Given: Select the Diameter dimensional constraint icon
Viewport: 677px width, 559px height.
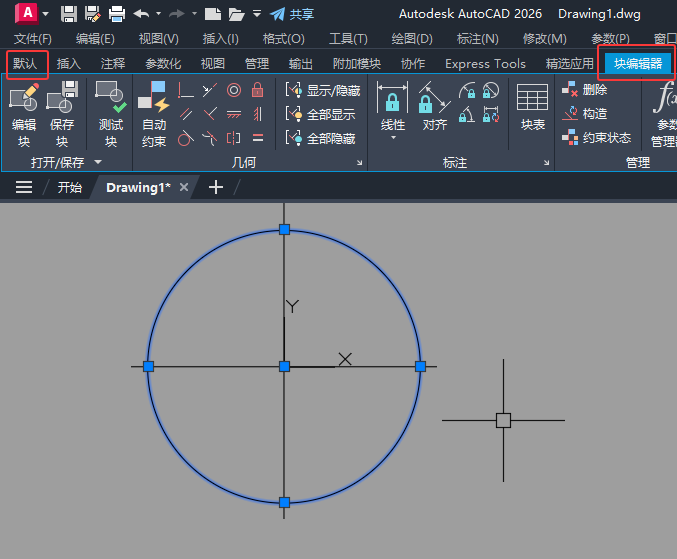Looking at the screenshot, I should click(491, 90).
